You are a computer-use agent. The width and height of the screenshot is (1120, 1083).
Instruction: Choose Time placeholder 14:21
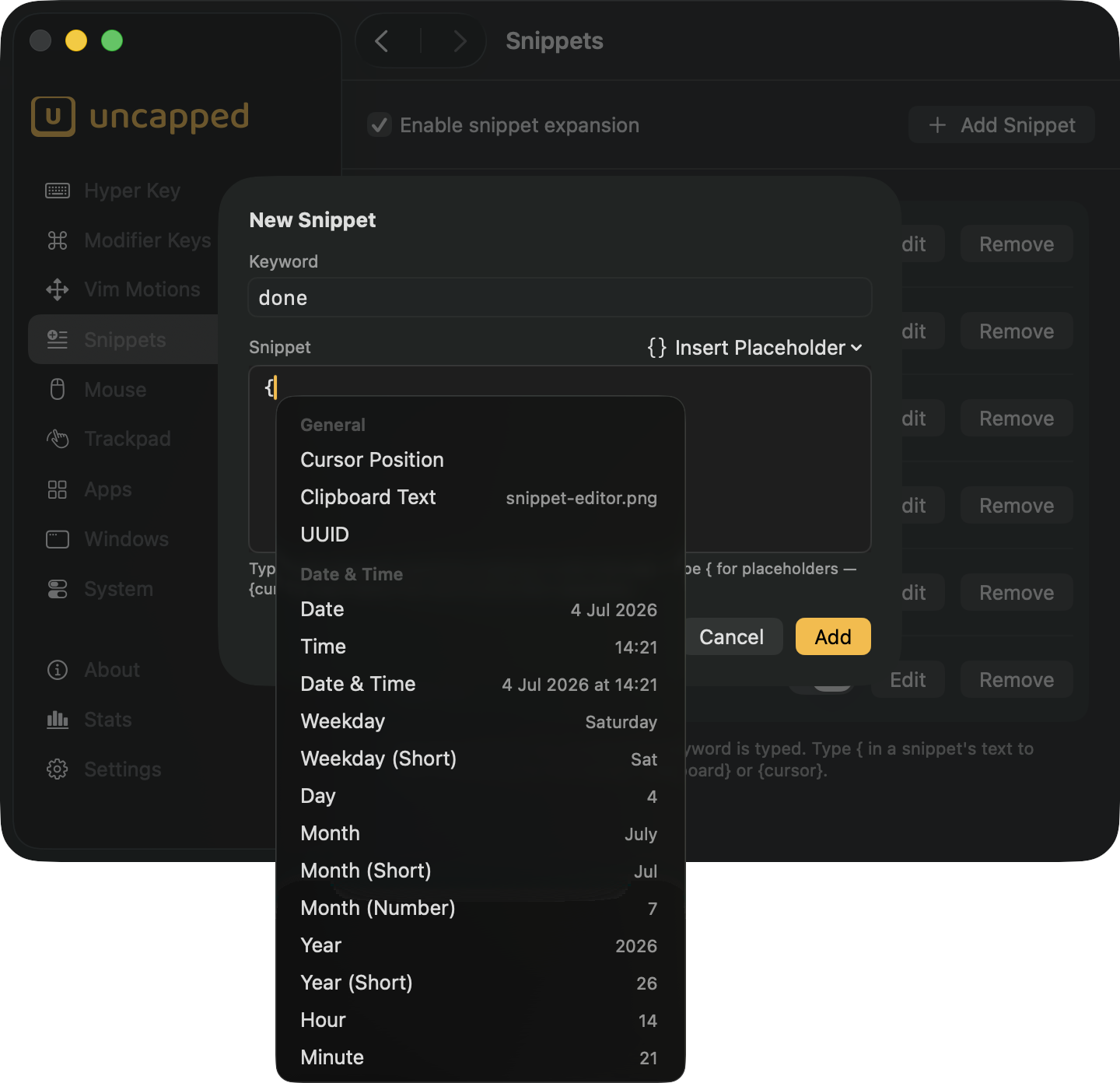pyautogui.click(x=480, y=647)
